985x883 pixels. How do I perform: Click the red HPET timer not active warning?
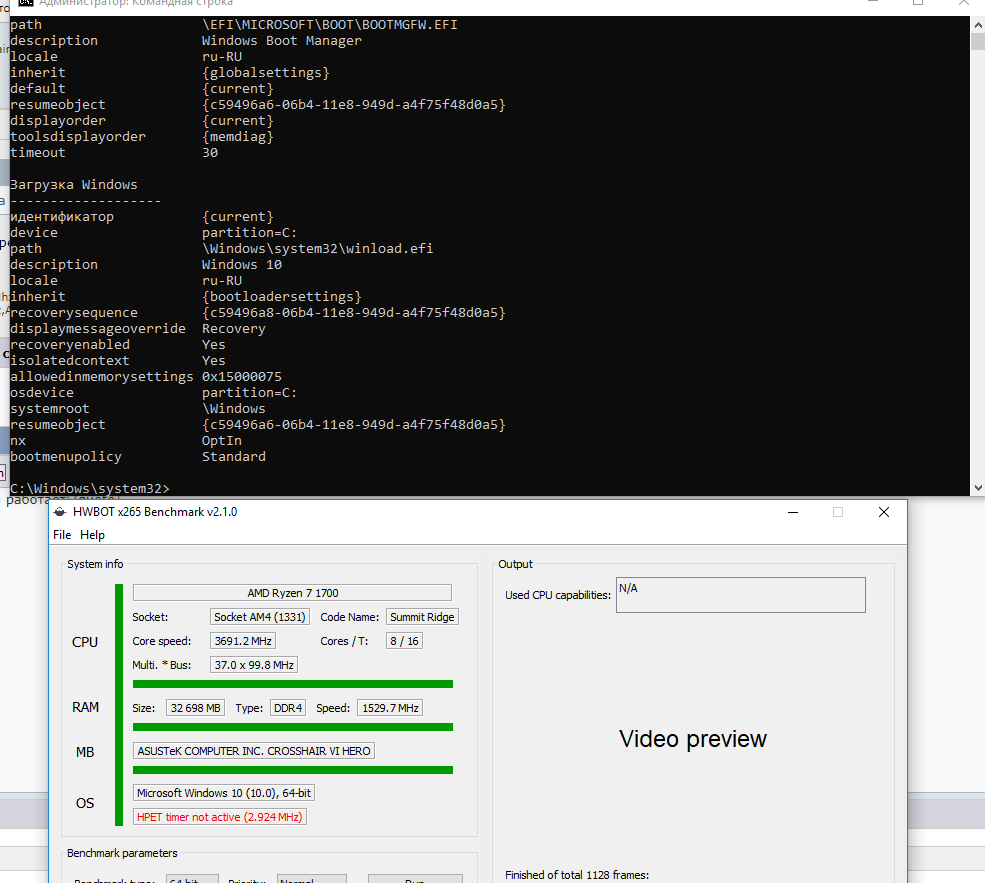(220, 816)
